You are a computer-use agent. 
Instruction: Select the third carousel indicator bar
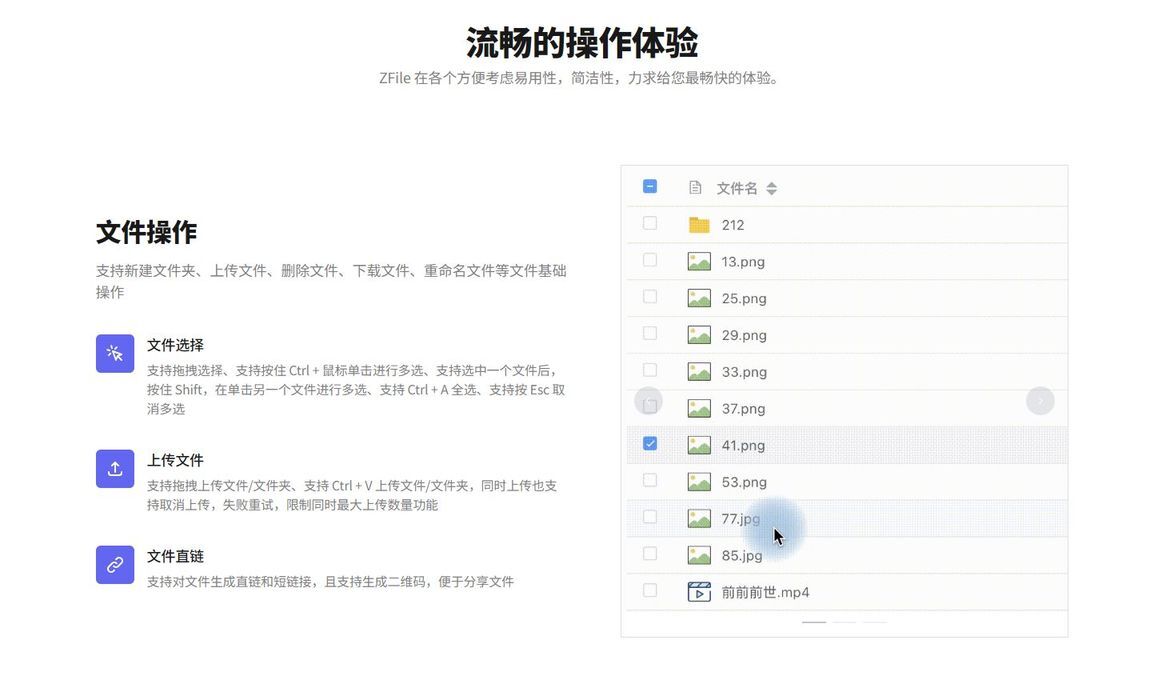point(875,622)
